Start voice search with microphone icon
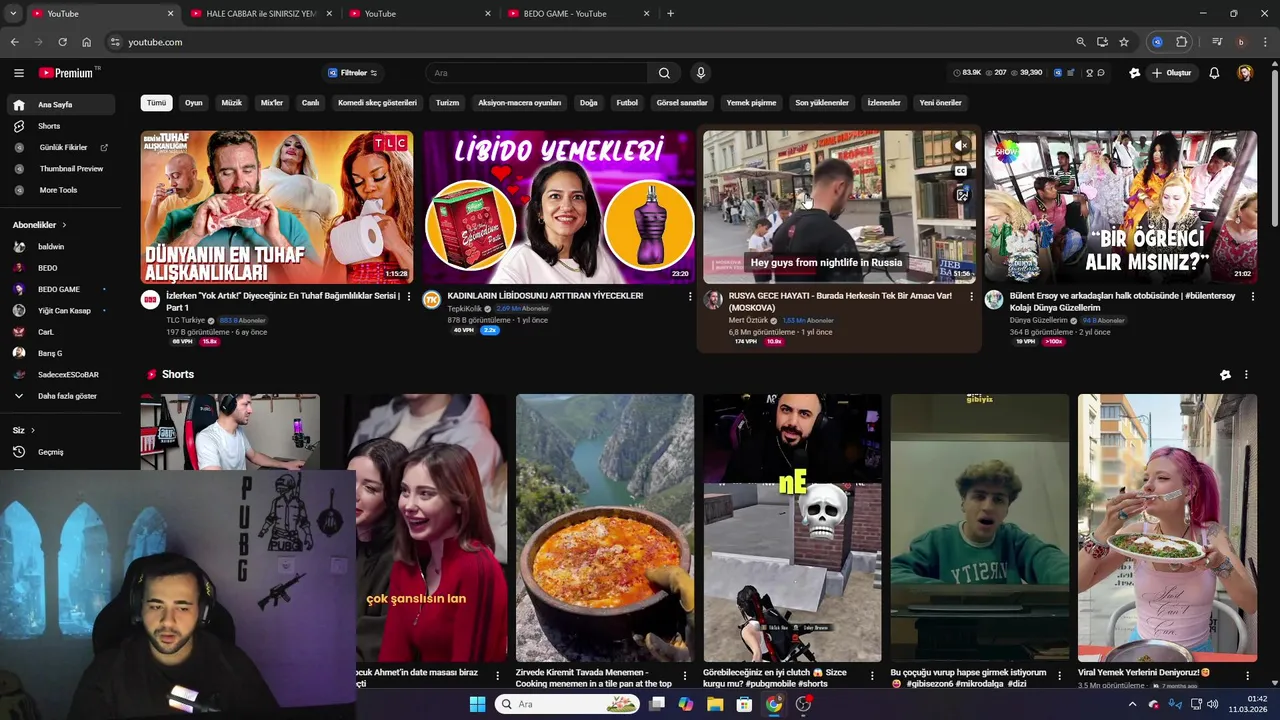The width and height of the screenshot is (1280, 720). tap(700, 73)
